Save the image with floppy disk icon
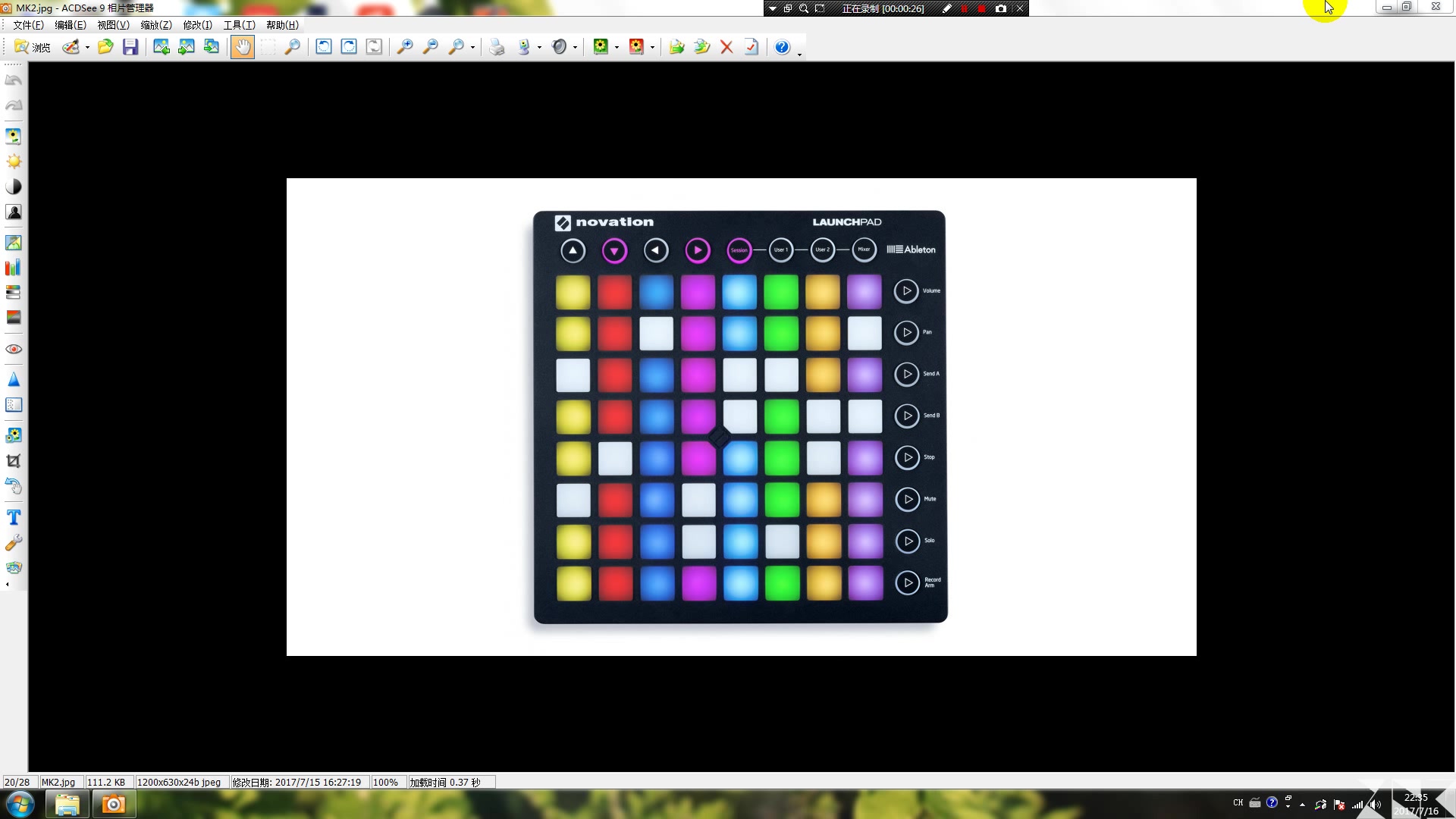The image size is (1456, 819). coord(130,47)
